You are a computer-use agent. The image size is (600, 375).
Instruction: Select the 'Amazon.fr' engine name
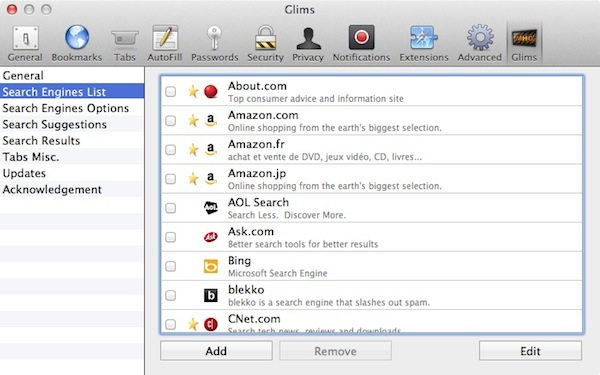point(256,144)
